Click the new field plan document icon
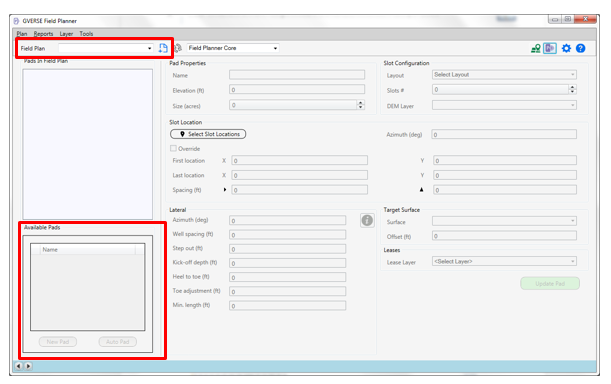 pos(163,48)
